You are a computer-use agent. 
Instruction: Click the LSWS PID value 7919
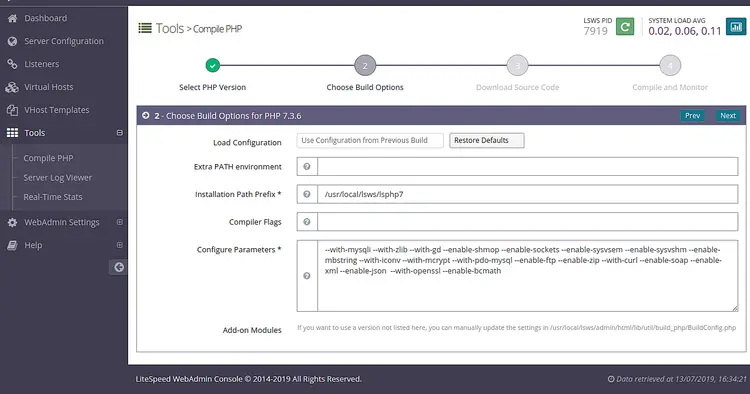point(596,31)
